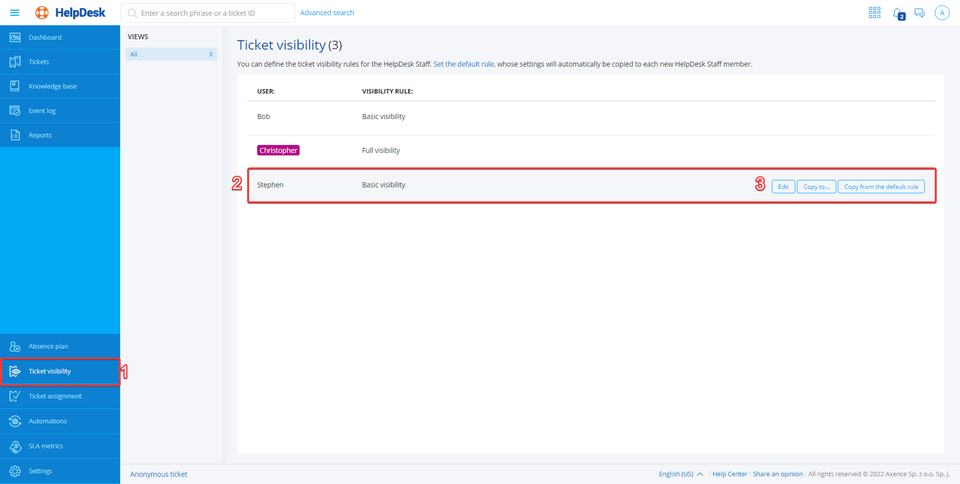Open Copy to... options for Stephen
The width and height of the screenshot is (960, 484).
pos(816,186)
